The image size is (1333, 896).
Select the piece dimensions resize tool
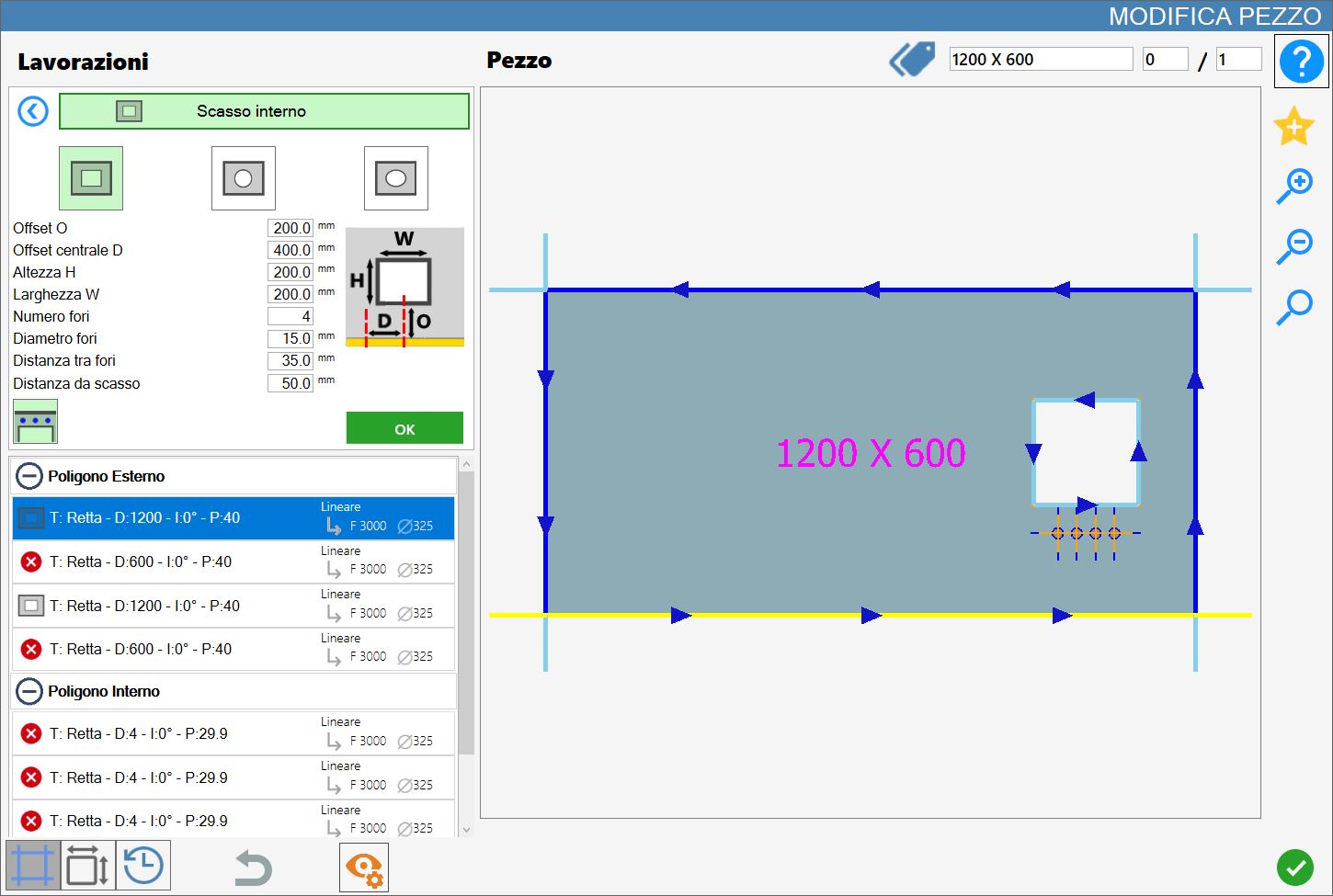88,866
